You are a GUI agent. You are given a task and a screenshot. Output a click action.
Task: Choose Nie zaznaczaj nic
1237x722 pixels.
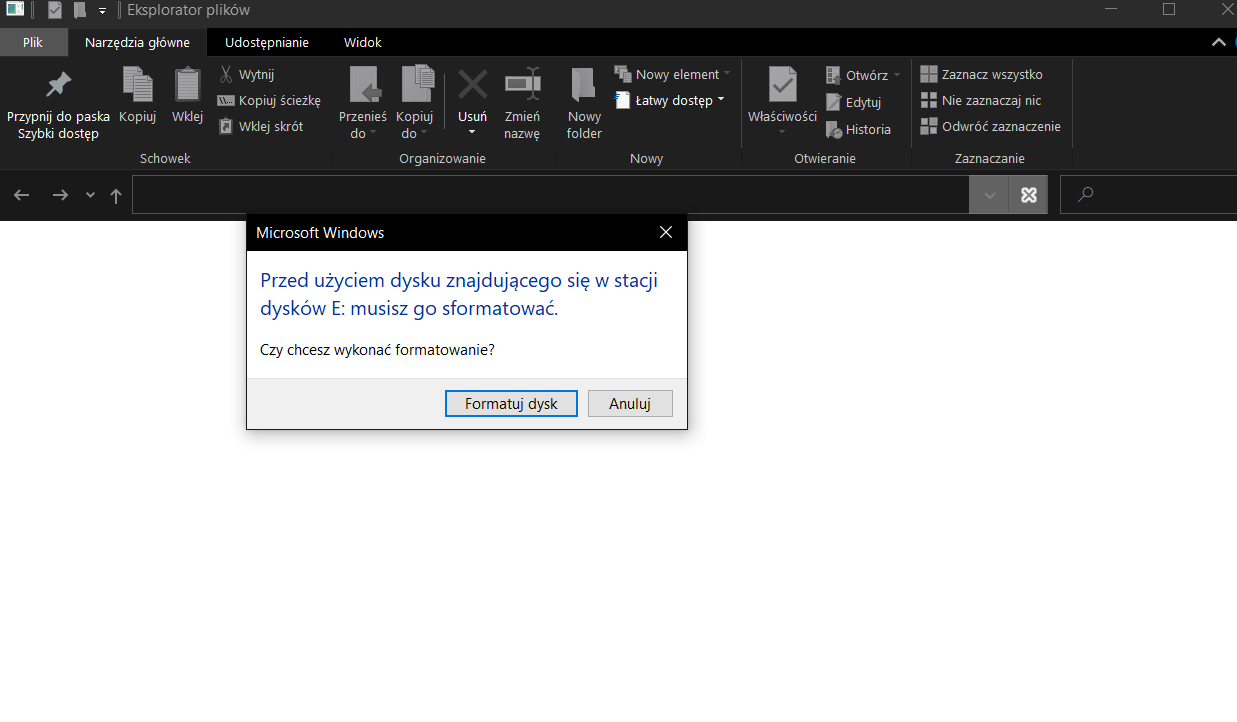[x=981, y=100]
